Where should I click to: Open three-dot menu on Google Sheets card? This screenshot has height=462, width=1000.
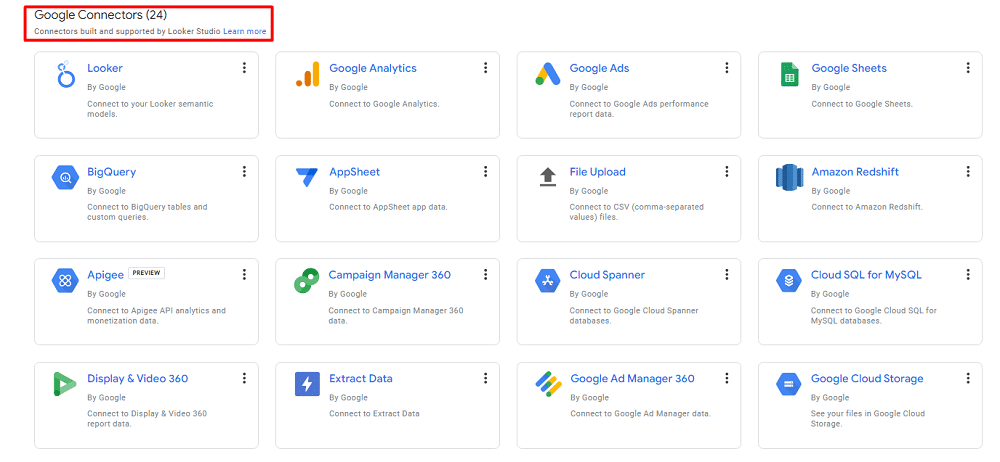(968, 68)
